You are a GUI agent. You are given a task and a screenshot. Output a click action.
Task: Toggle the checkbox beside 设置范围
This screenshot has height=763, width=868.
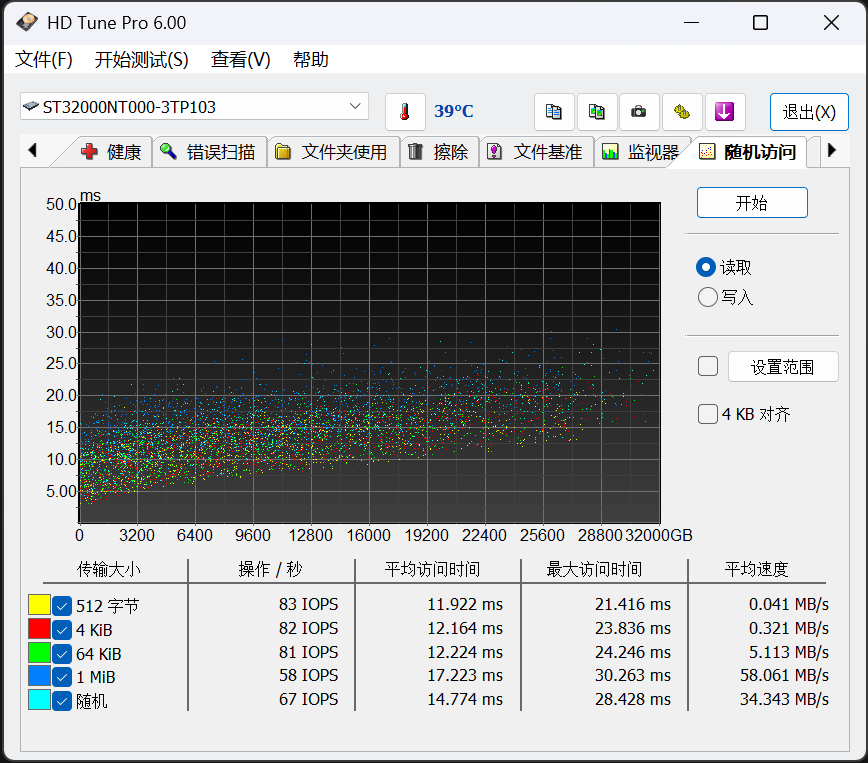[x=707, y=366]
